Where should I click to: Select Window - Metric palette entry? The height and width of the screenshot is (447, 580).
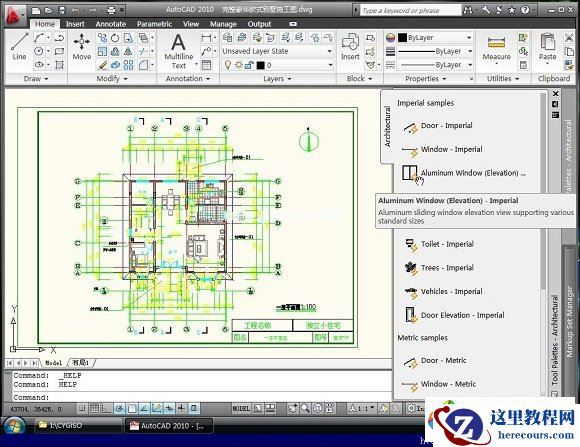tap(439, 384)
